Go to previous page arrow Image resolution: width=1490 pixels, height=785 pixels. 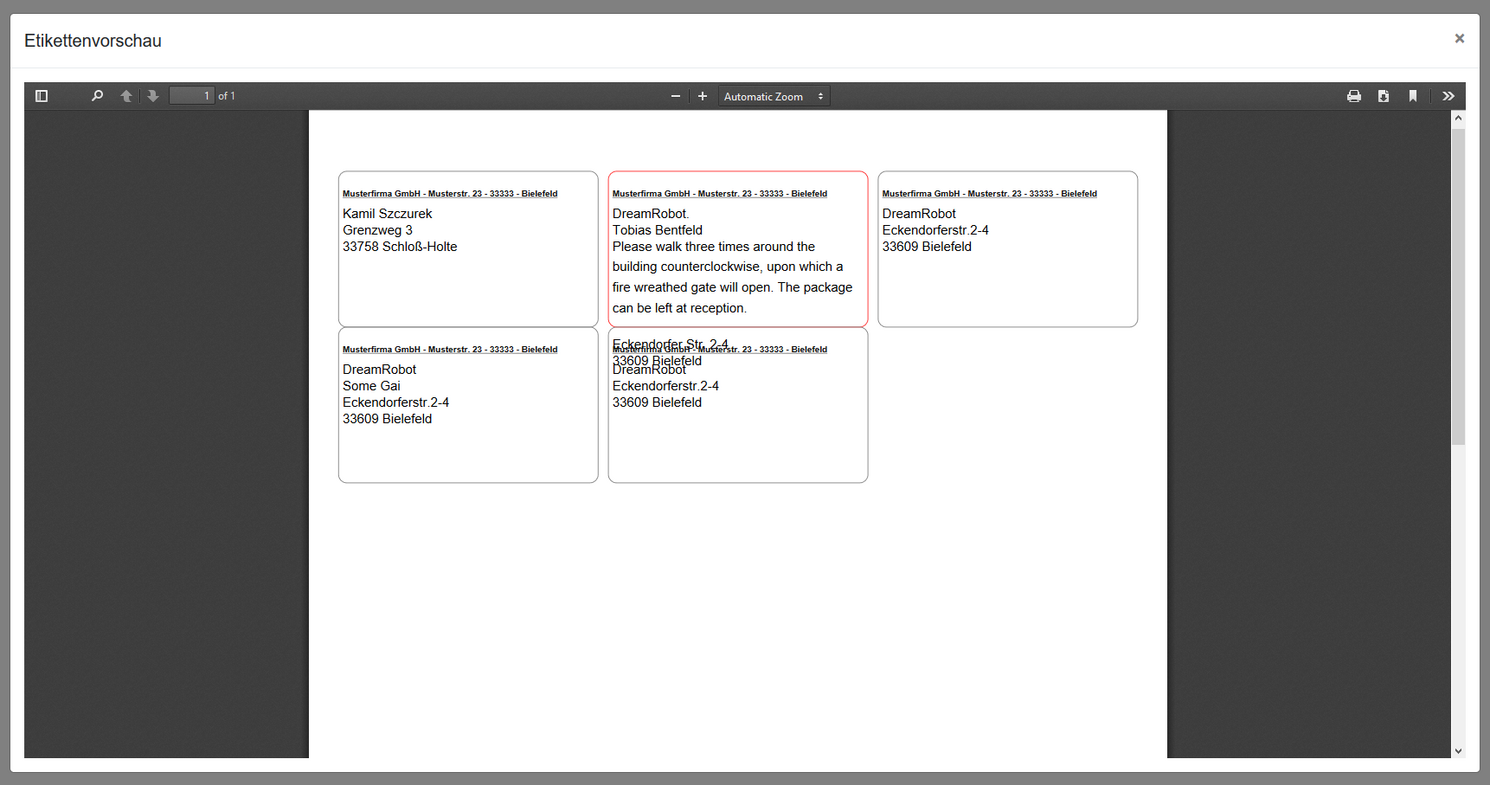(126, 96)
